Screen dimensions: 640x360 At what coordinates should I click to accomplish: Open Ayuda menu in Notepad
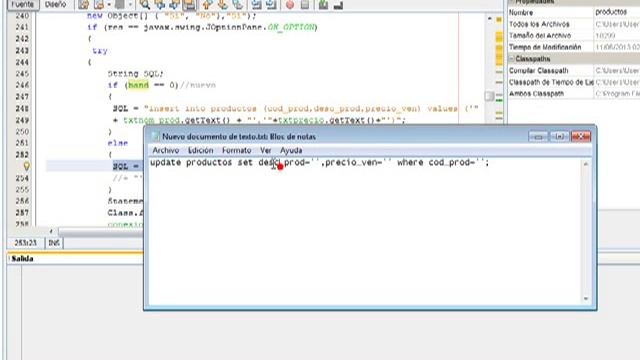pyautogui.click(x=291, y=151)
